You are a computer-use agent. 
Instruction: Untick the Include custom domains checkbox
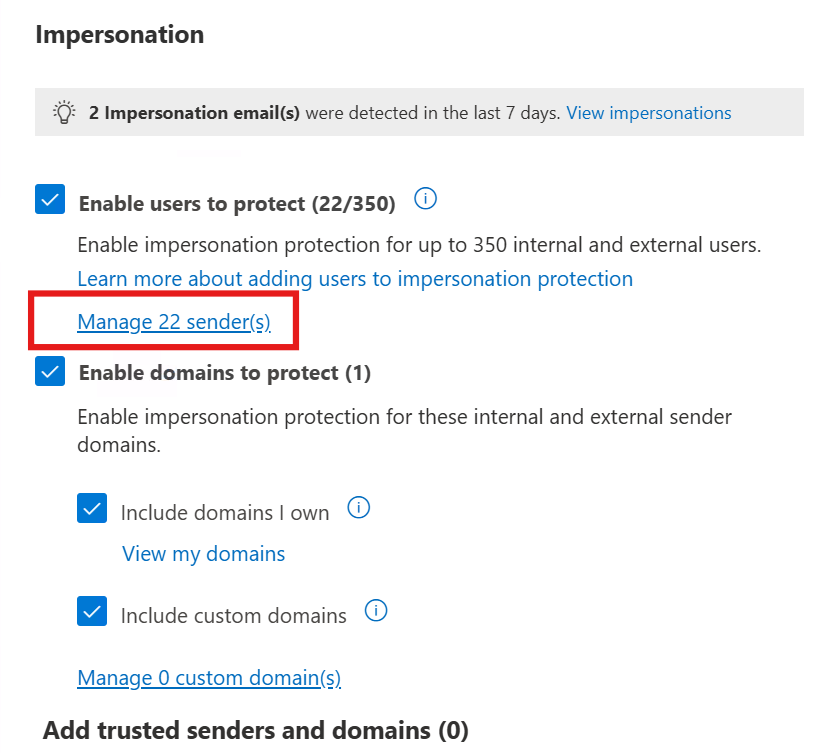pos(92,611)
